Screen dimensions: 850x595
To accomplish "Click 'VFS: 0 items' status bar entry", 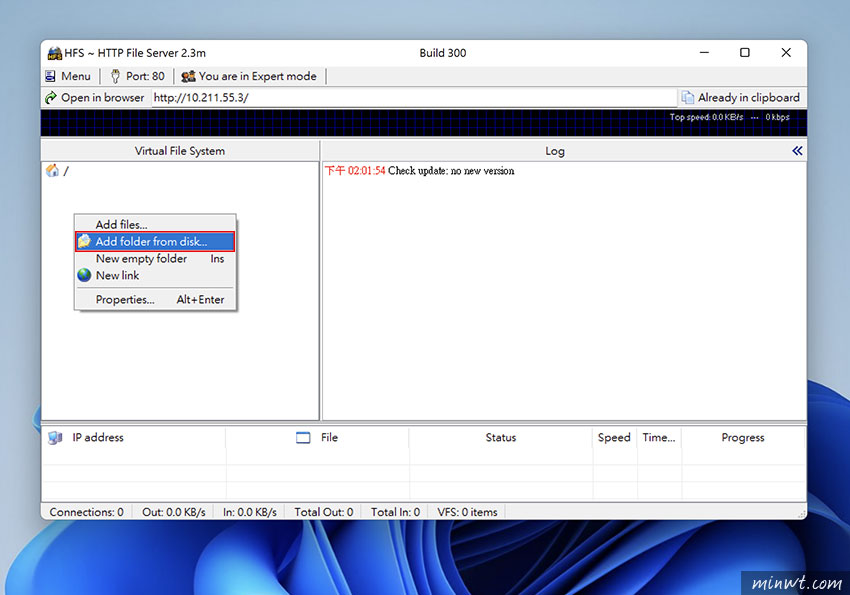I will click(x=467, y=512).
